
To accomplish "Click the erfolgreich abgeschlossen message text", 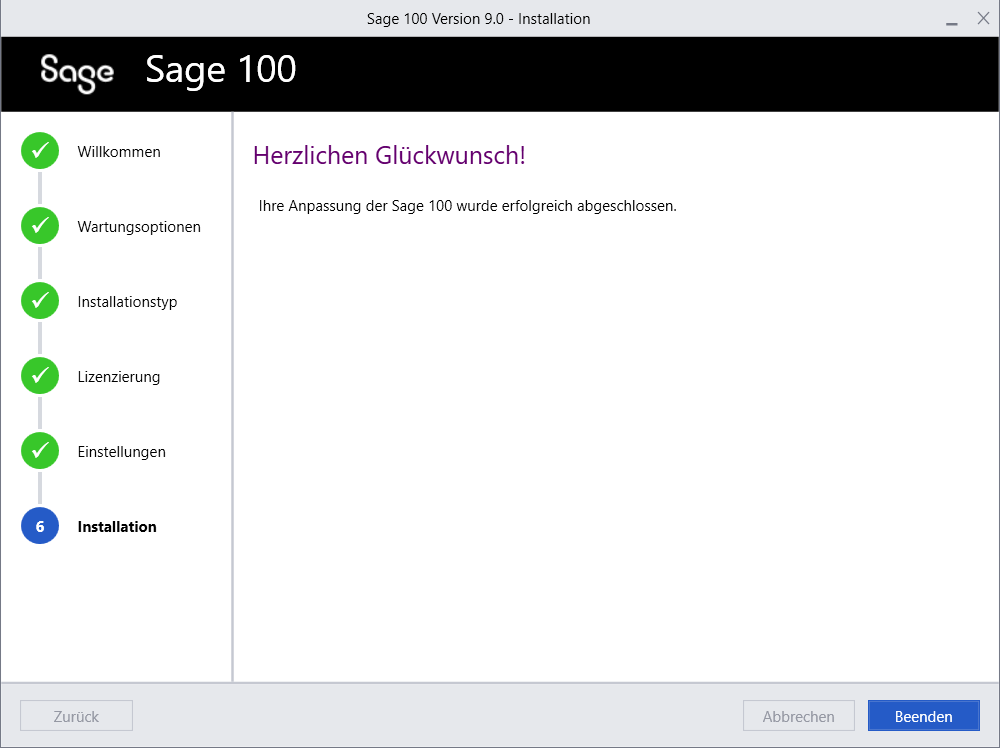I will click(x=467, y=206).
